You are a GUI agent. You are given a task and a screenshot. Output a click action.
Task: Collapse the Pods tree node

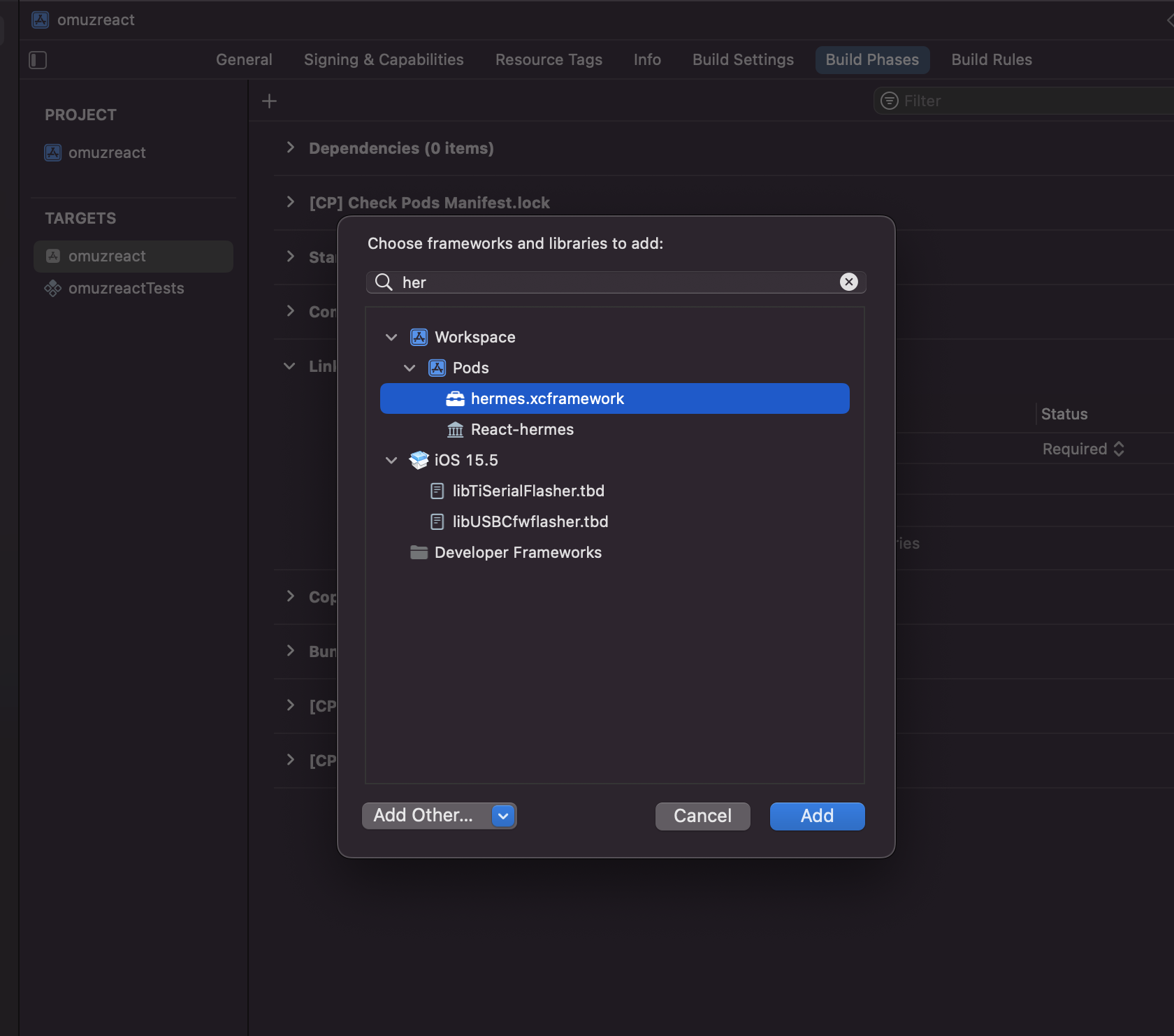coord(410,368)
